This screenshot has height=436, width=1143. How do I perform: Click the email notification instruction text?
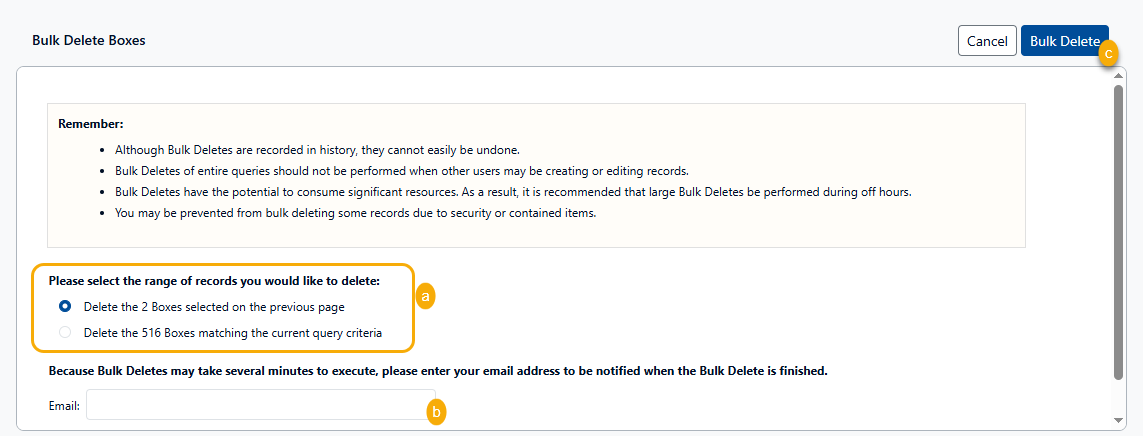click(438, 371)
